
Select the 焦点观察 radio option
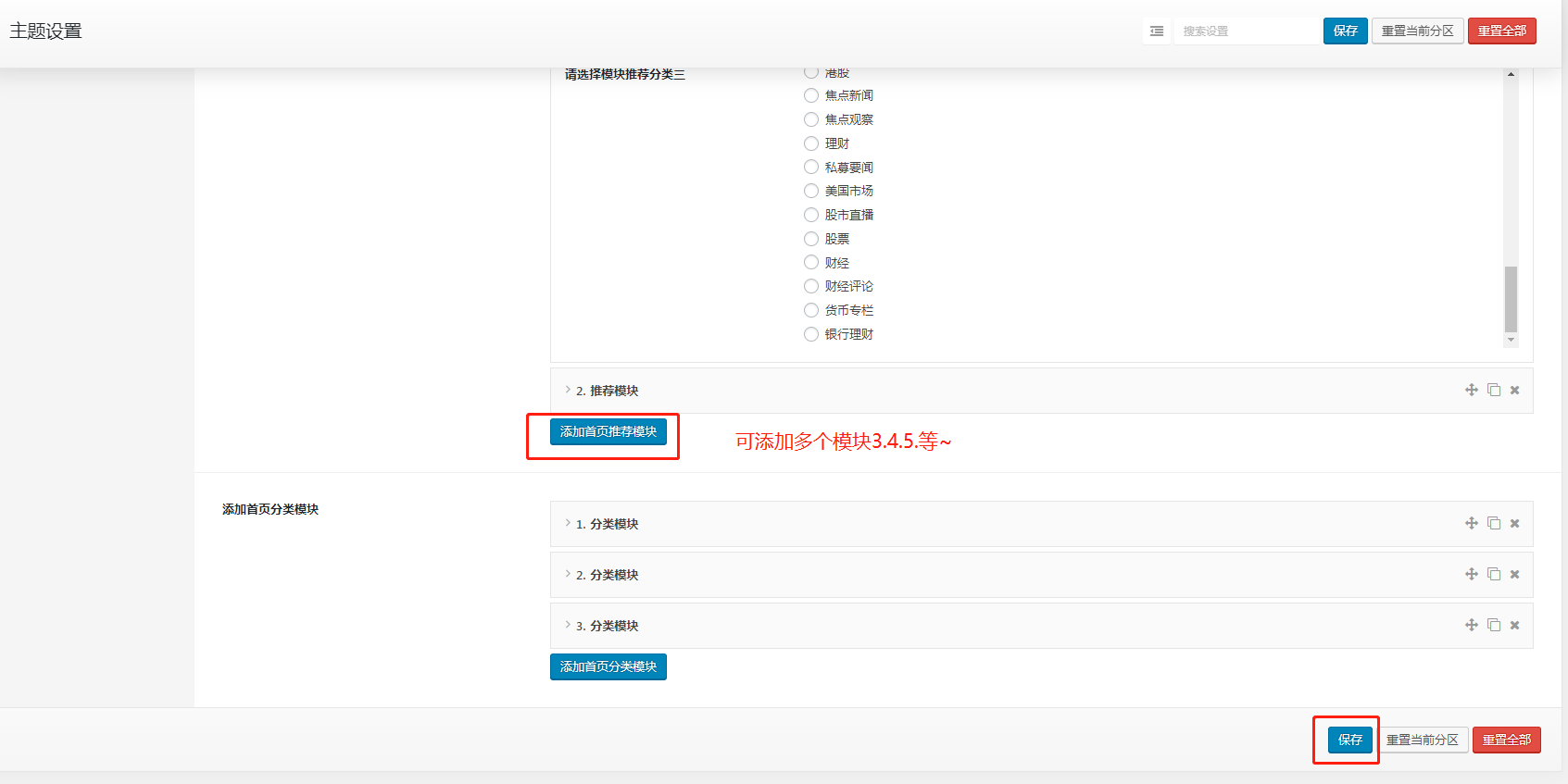811,119
